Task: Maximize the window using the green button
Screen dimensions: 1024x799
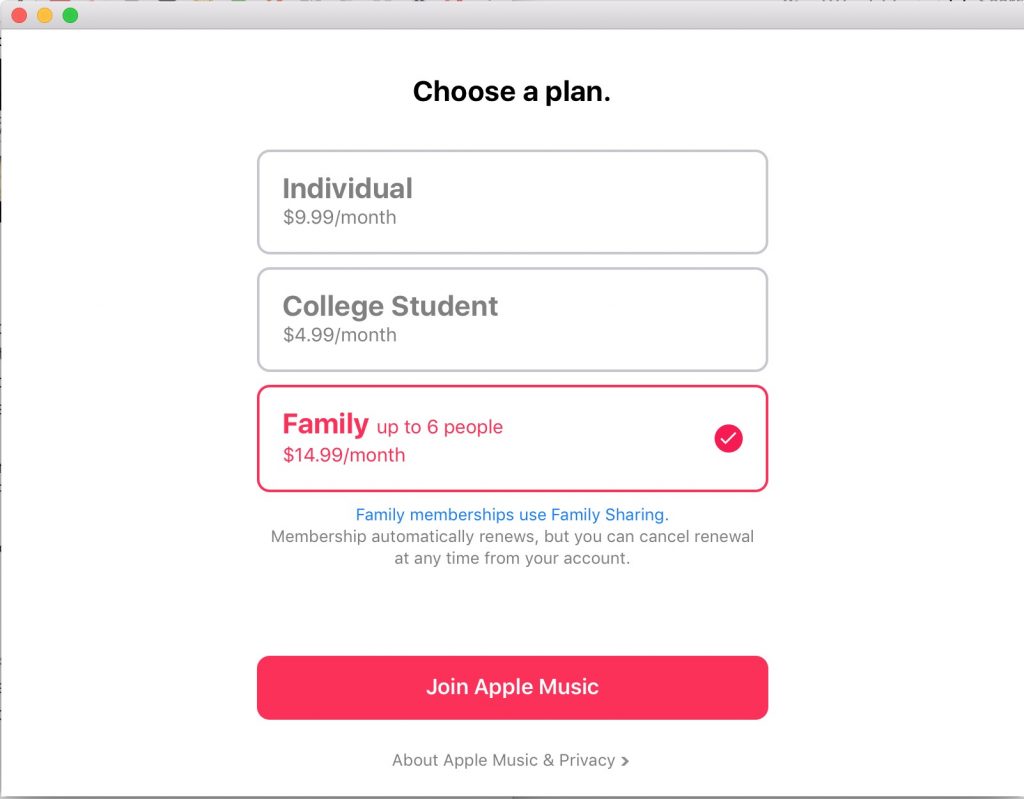Action: [x=71, y=16]
